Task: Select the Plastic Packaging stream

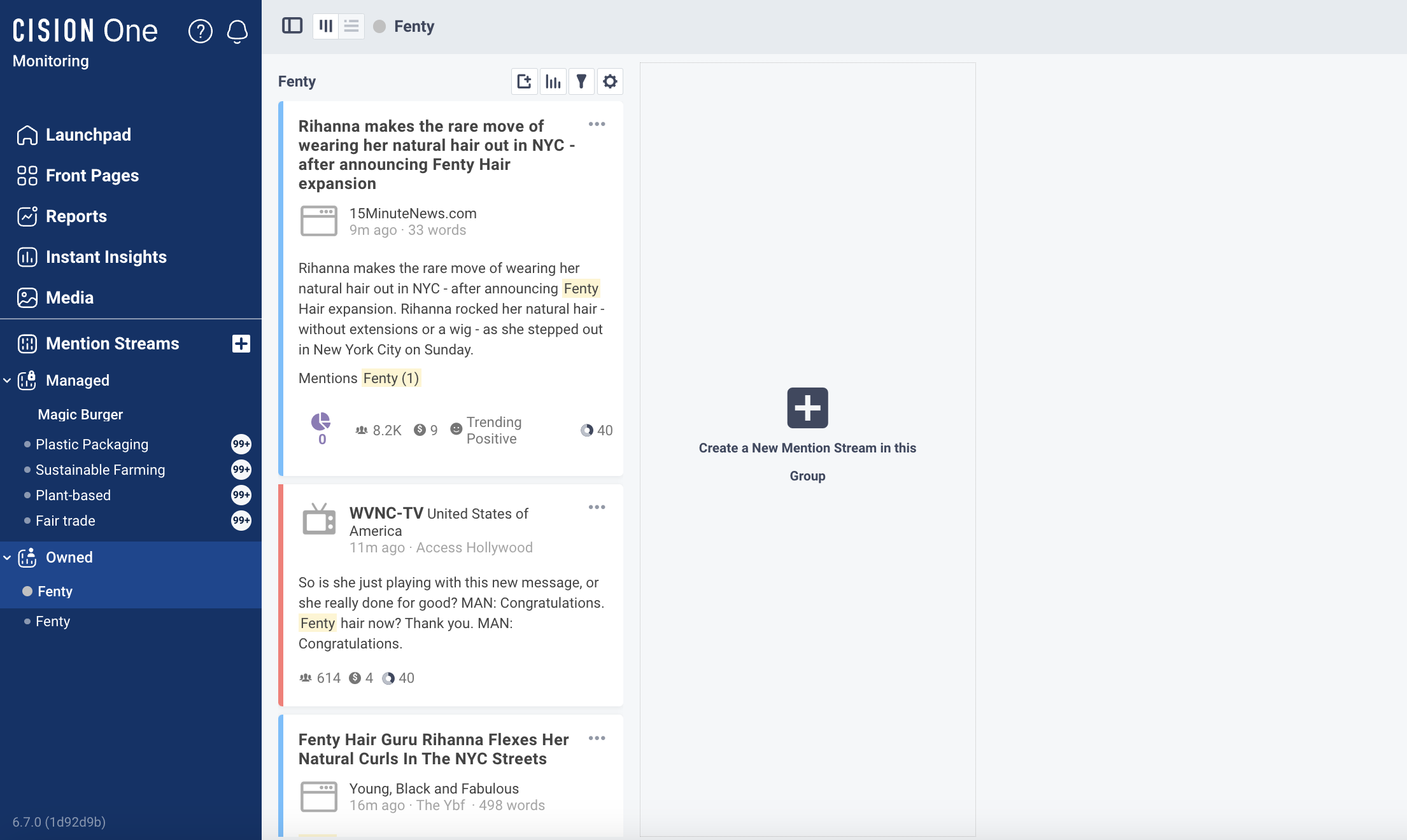Action: click(x=92, y=444)
